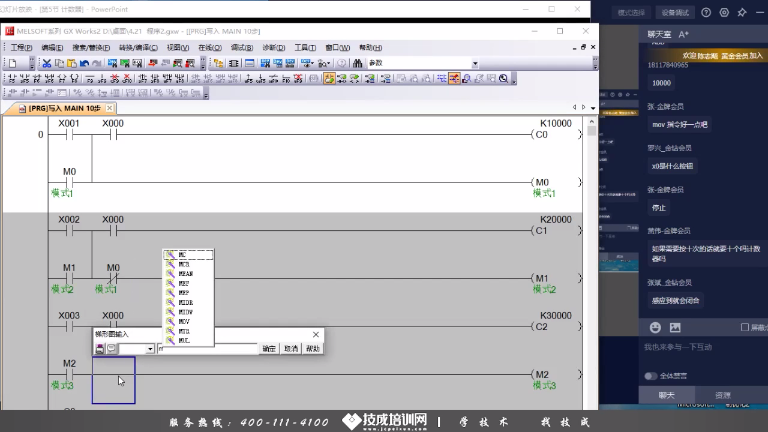The width and height of the screenshot is (768, 432).
Task: Select MC from instruction suggestion list
Action: coord(189,255)
